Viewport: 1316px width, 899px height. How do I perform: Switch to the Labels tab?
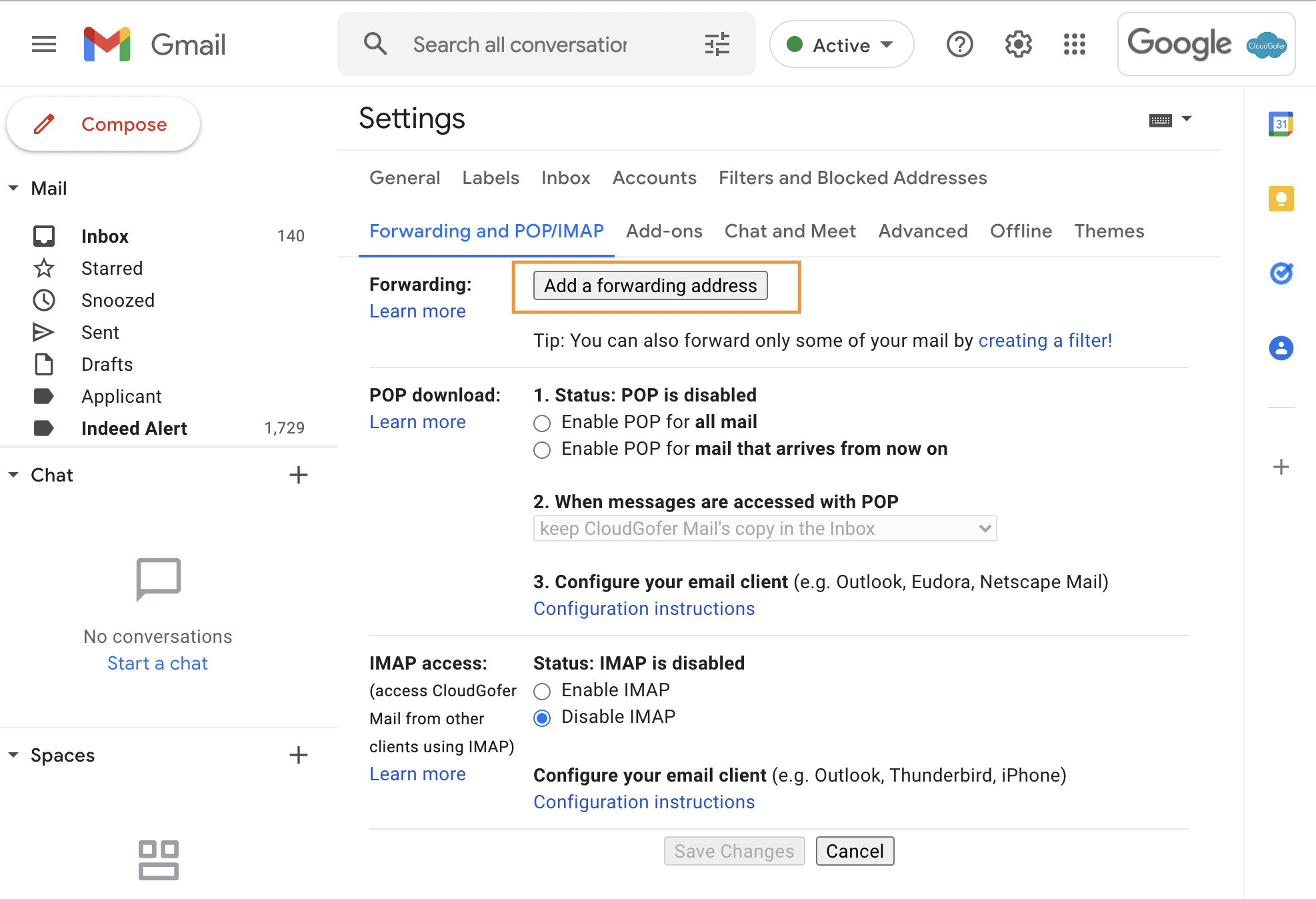click(491, 177)
